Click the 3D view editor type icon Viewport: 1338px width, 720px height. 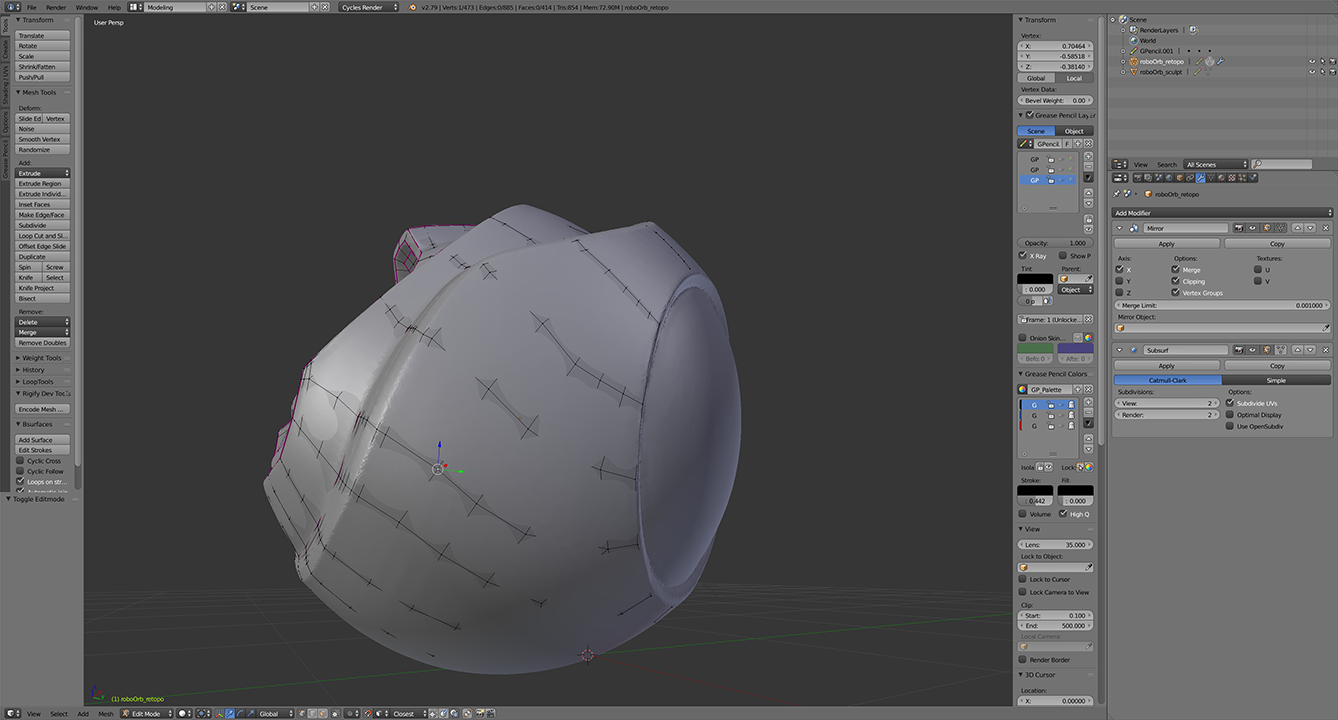click(12, 713)
